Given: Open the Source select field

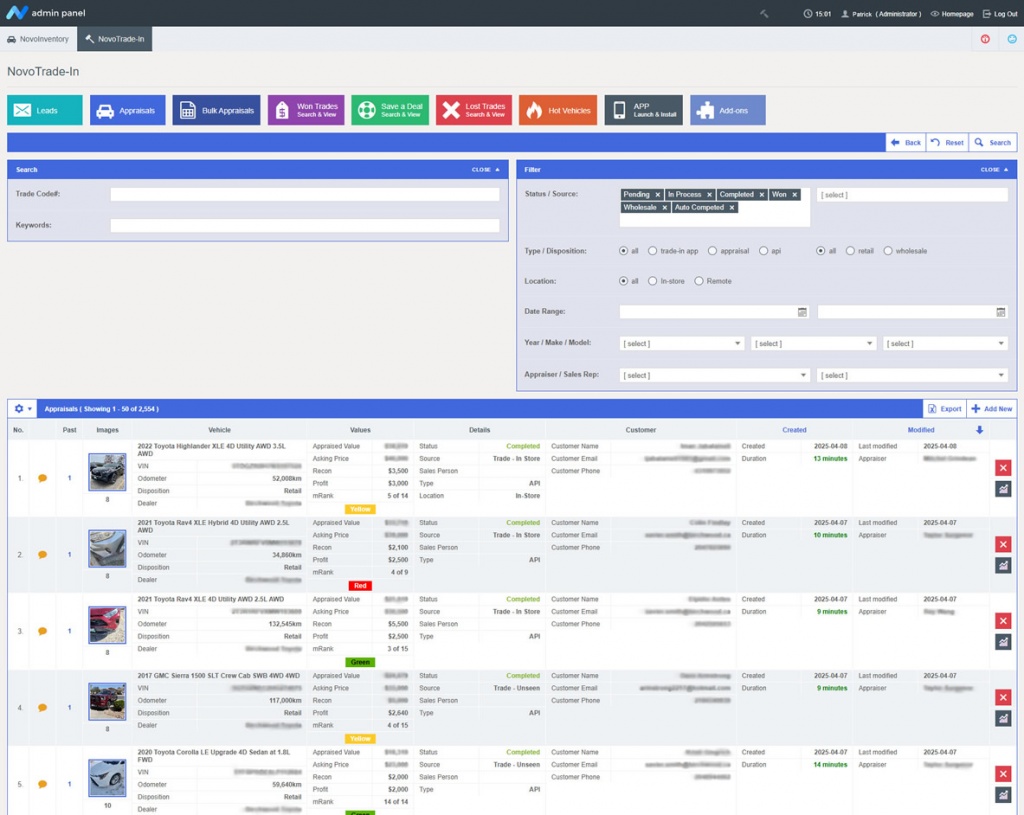Looking at the screenshot, I should pos(912,195).
